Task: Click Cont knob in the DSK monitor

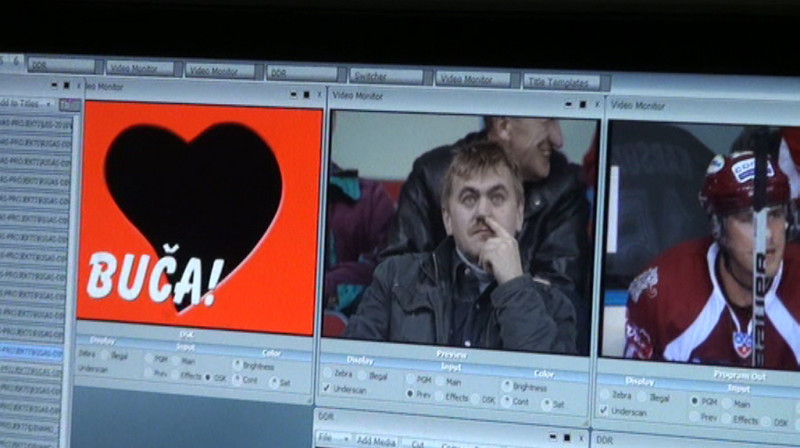Action: coord(237,380)
